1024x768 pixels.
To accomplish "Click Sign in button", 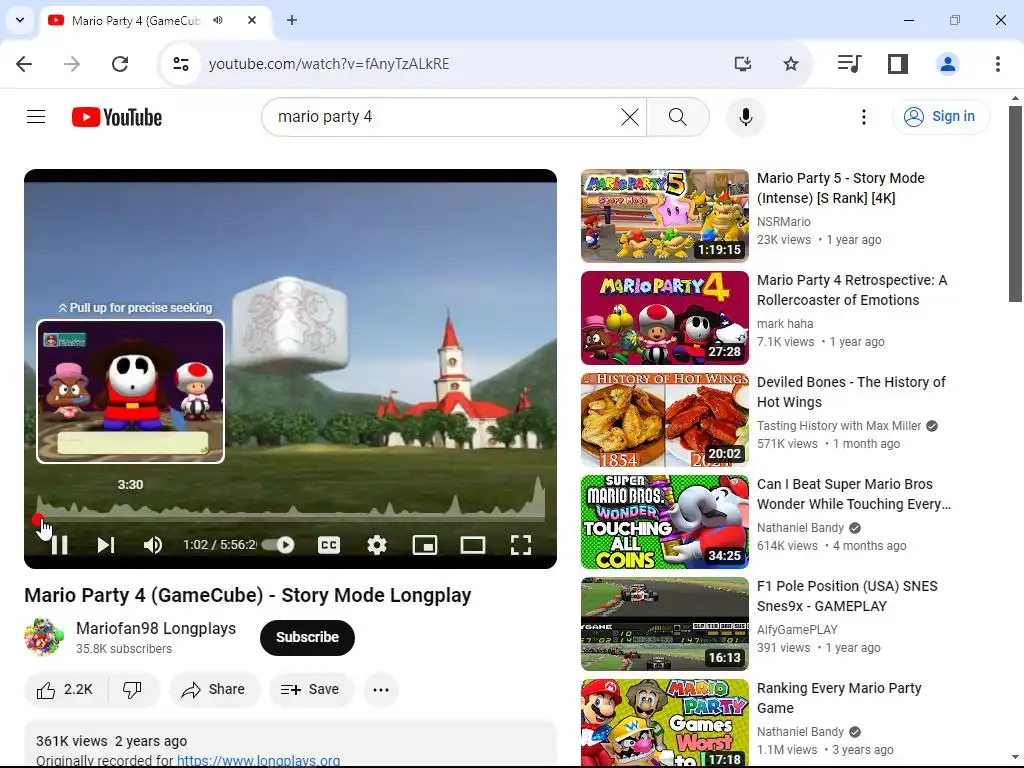I will tap(941, 117).
